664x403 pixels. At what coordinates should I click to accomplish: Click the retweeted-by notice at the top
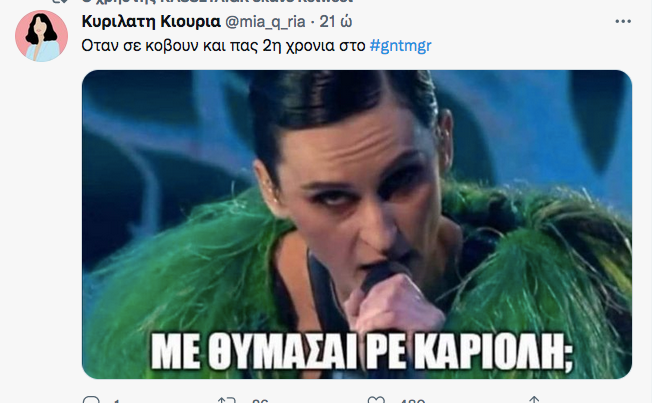(x=217, y=1)
